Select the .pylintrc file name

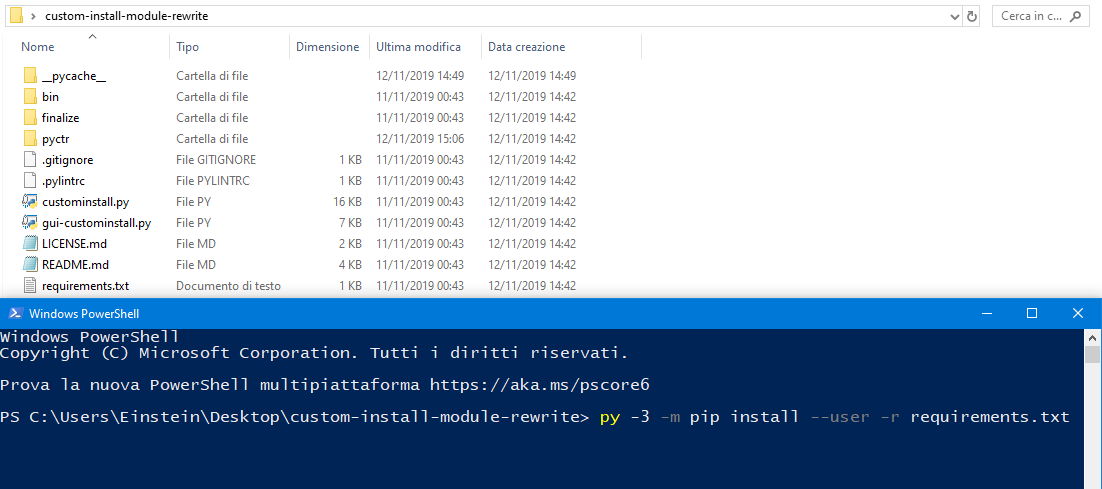[x=63, y=181]
